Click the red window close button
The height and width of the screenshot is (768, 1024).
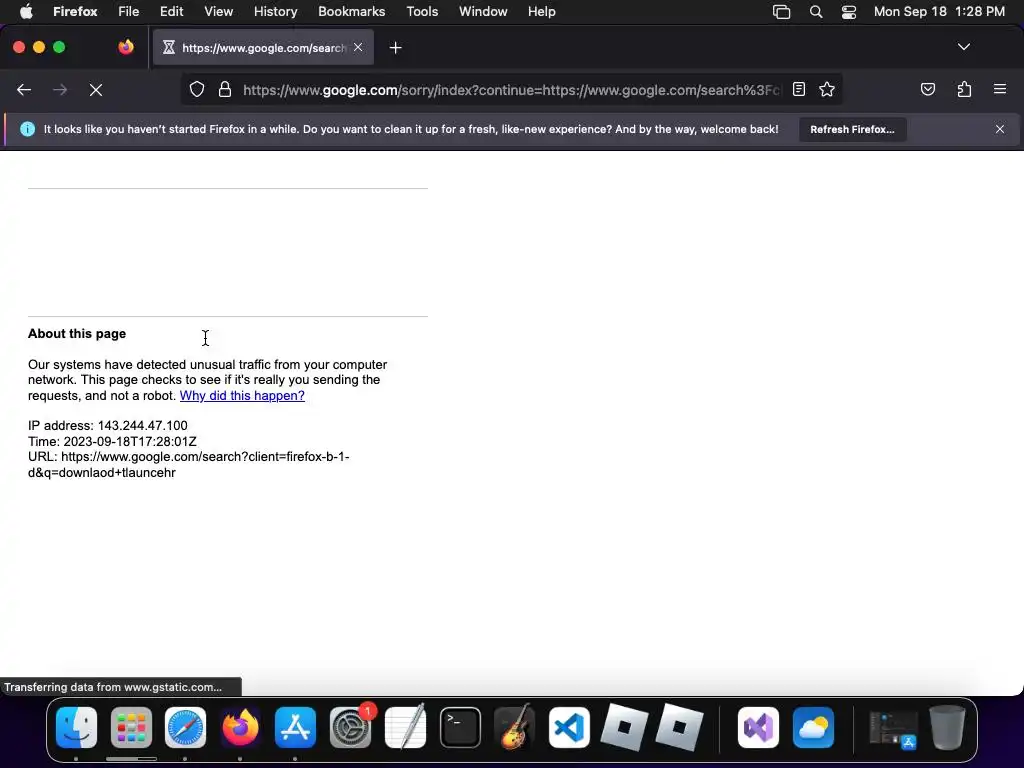(19, 47)
